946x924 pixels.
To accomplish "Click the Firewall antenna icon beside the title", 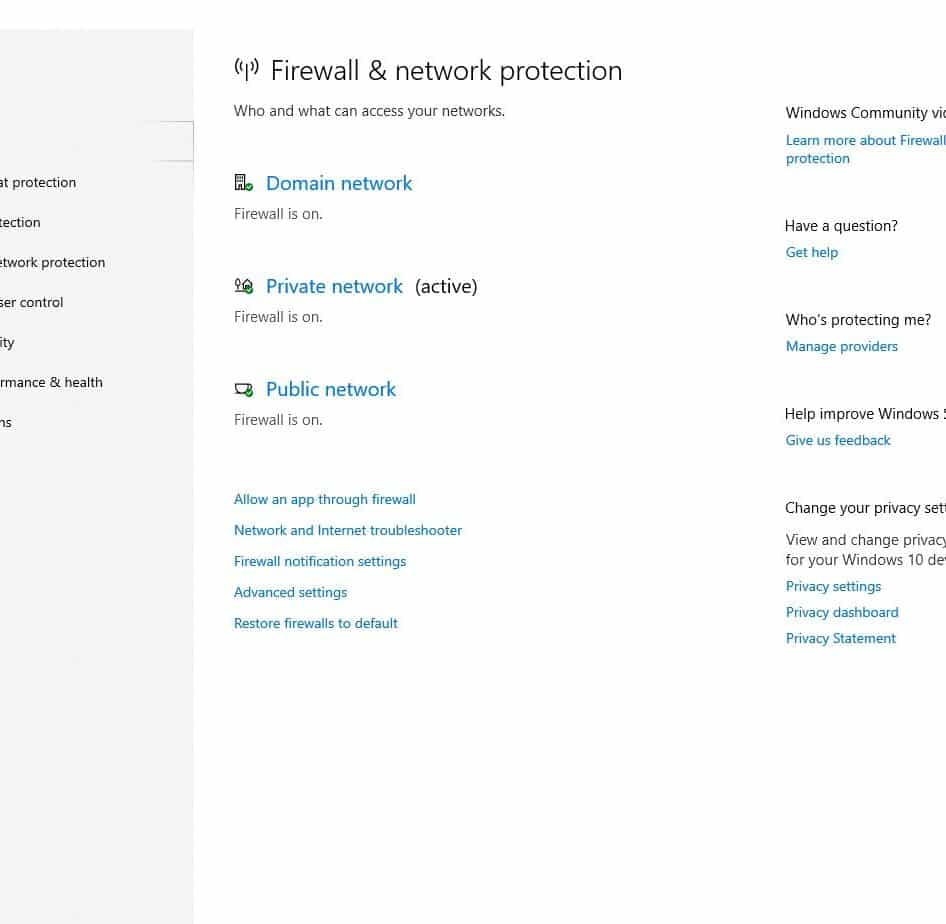I will click(247, 70).
